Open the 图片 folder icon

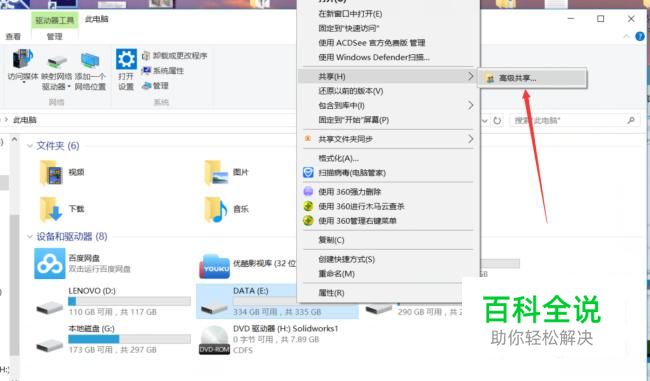pyautogui.click(x=216, y=172)
